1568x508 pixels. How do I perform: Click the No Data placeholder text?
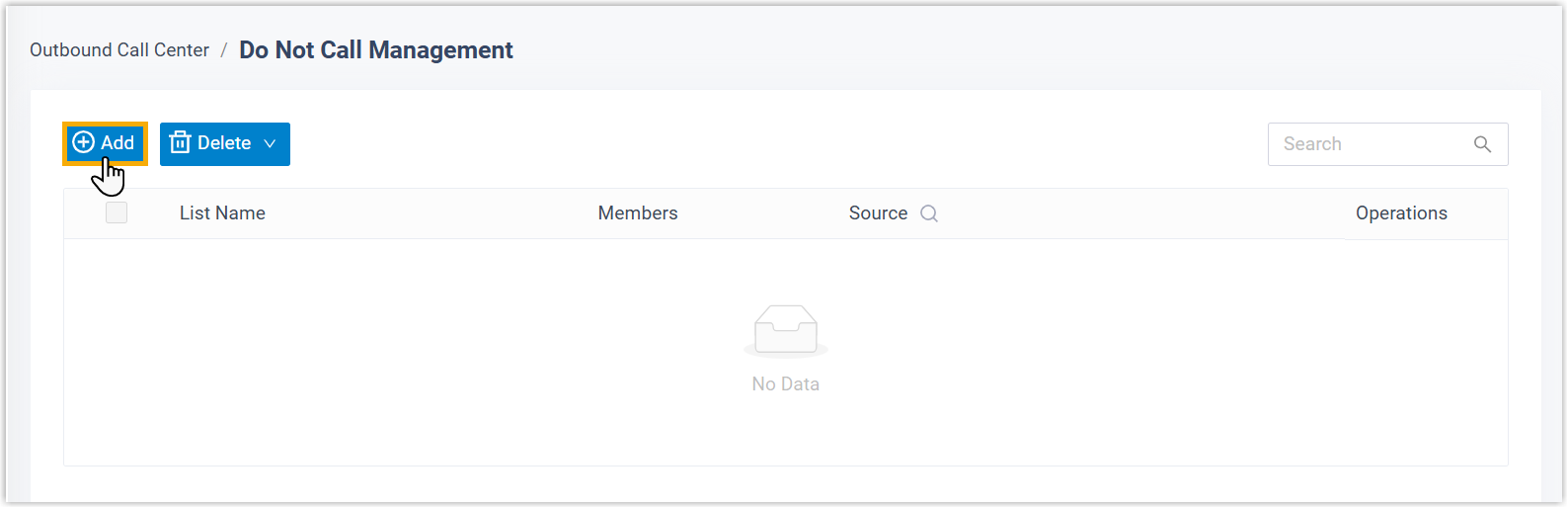(x=785, y=384)
